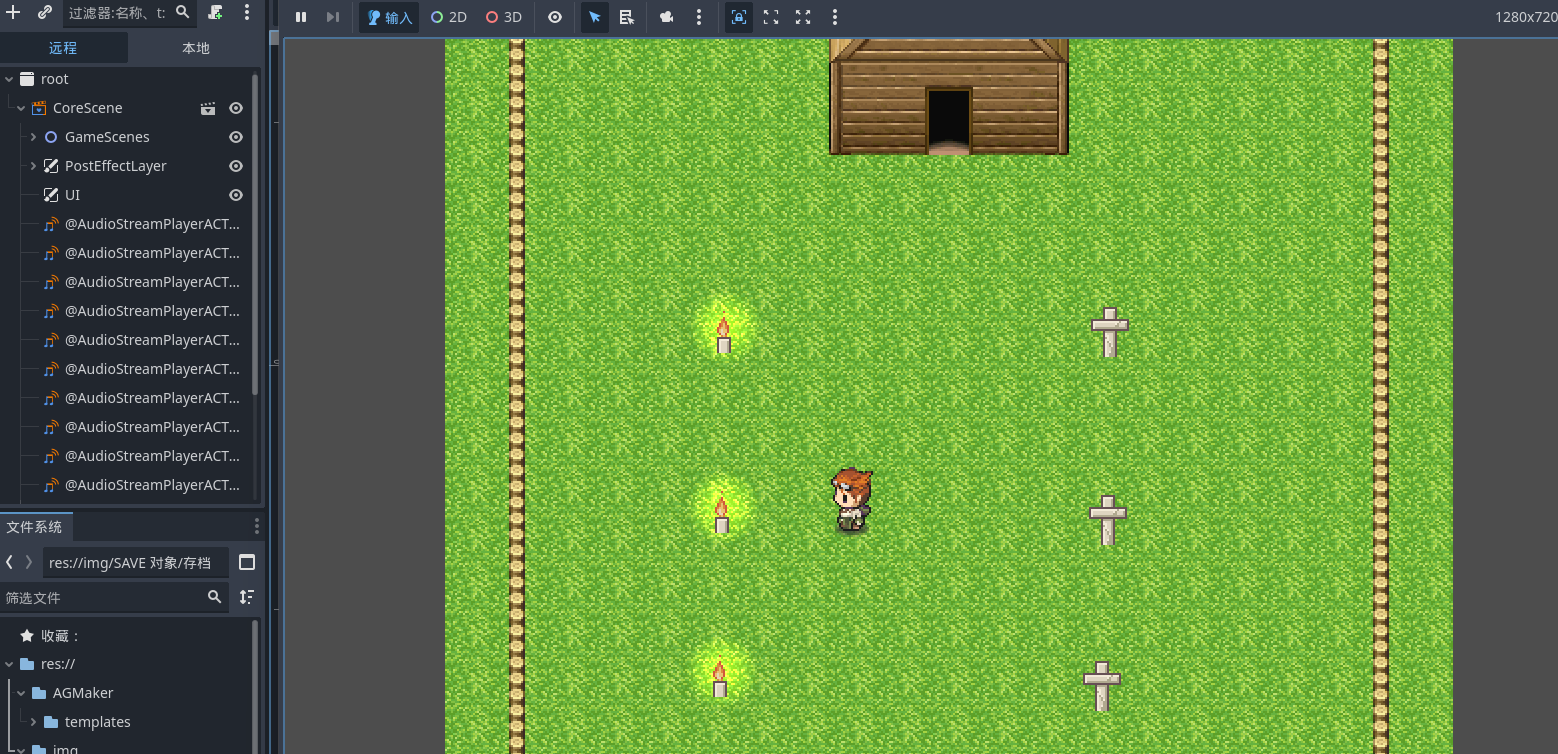This screenshot has width=1558, height=754.
Task: Select the root node
Action: tap(55, 79)
